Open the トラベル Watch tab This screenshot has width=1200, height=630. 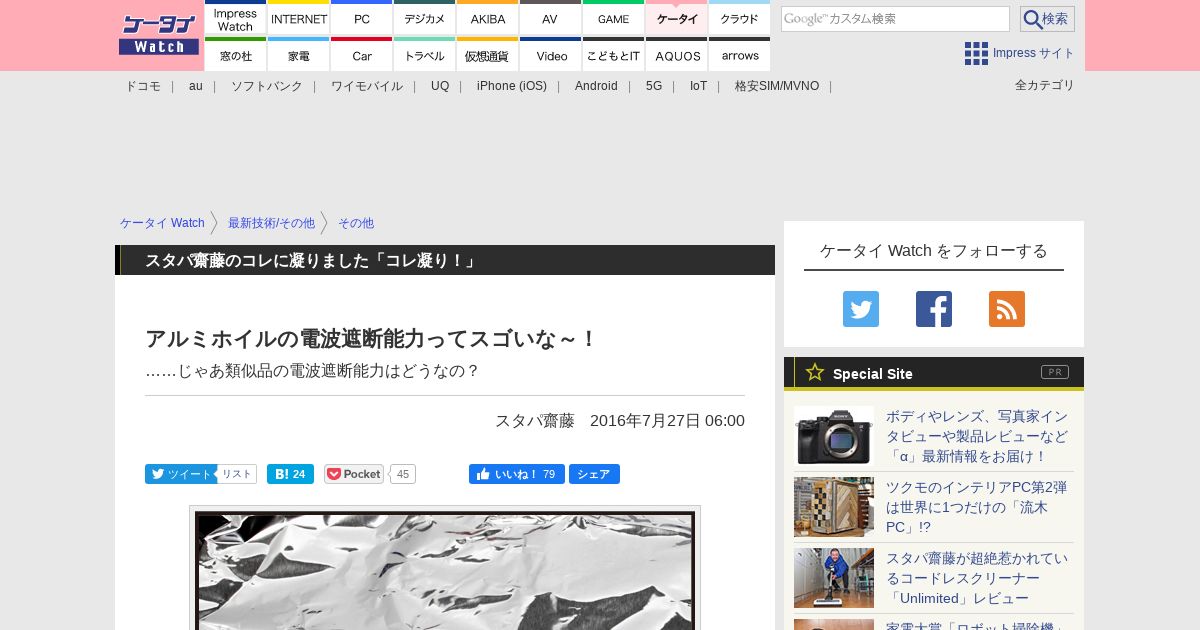(425, 54)
